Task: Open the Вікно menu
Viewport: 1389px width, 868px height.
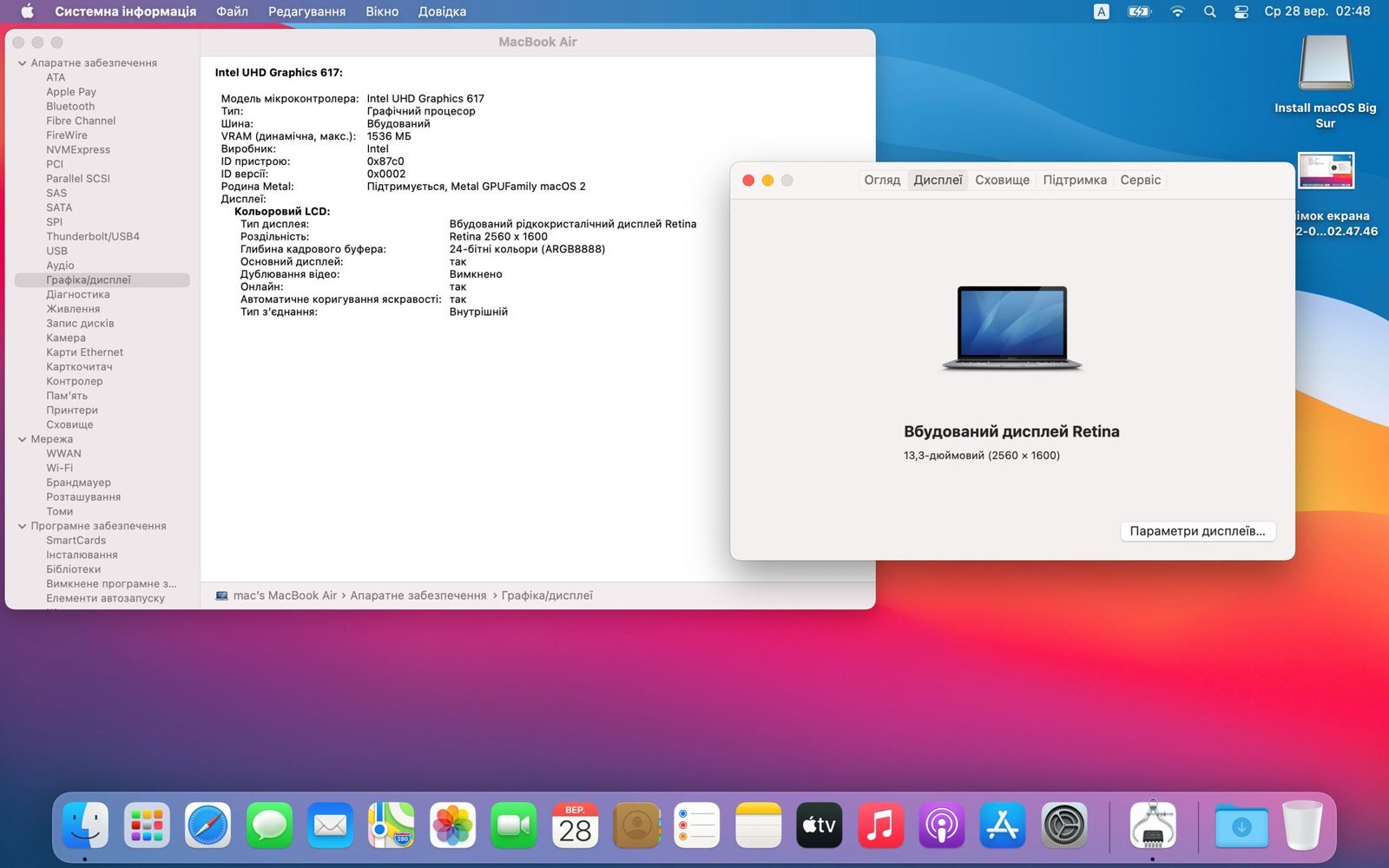Action: click(x=382, y=11)
